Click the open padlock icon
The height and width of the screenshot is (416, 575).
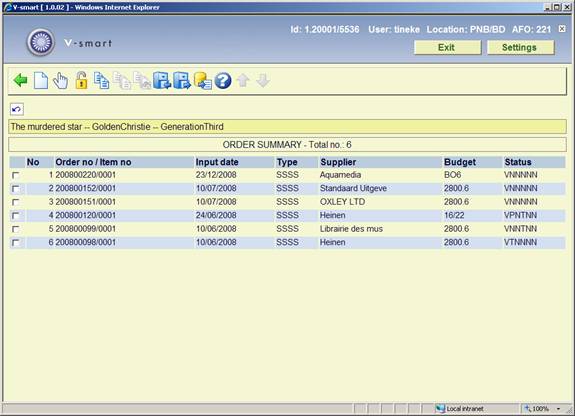81,80
